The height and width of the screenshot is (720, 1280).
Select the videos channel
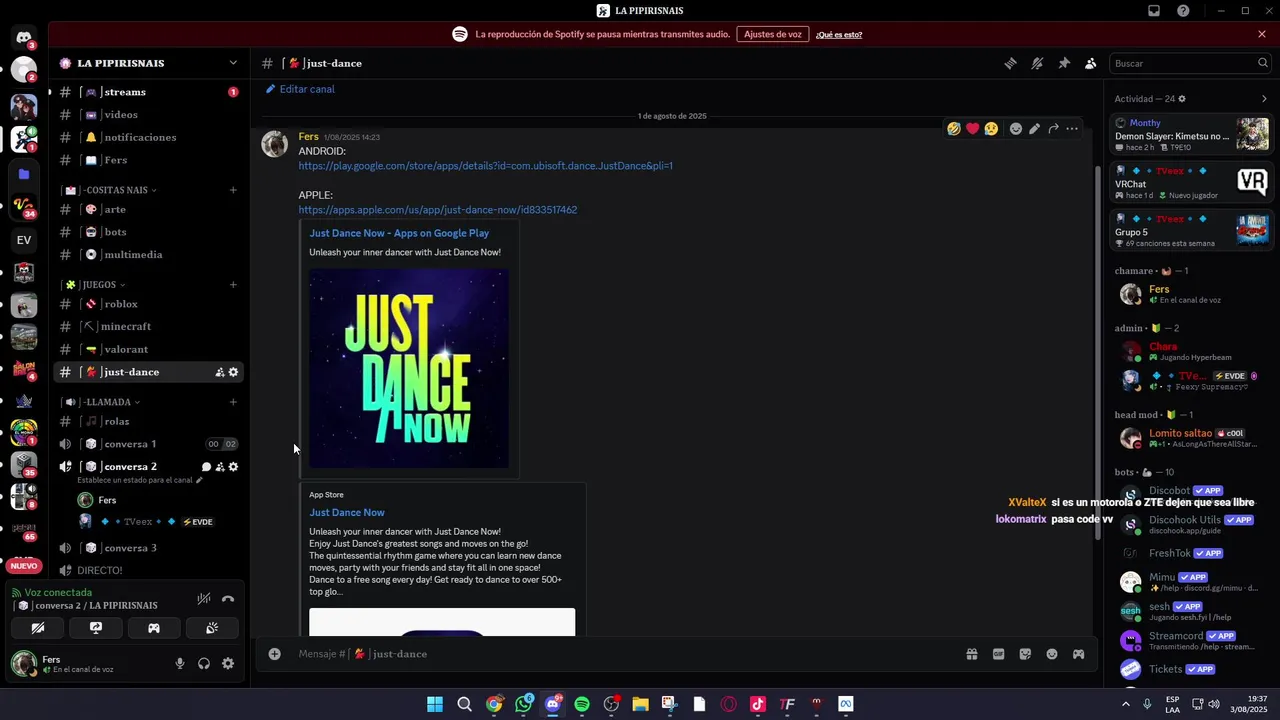click(x=148, y=115)
